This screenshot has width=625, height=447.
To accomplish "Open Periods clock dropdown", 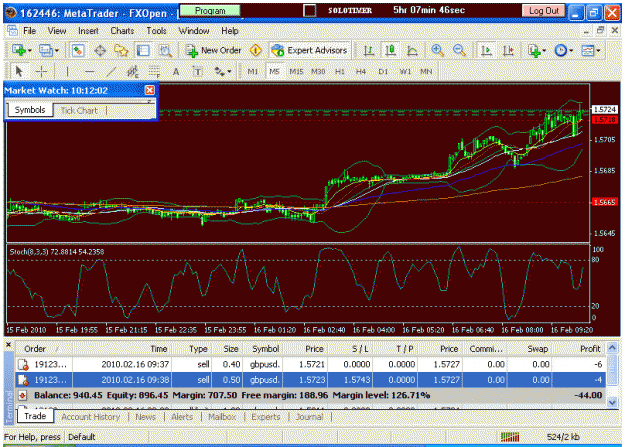I will pyautogui.click(x=564, y=51).
